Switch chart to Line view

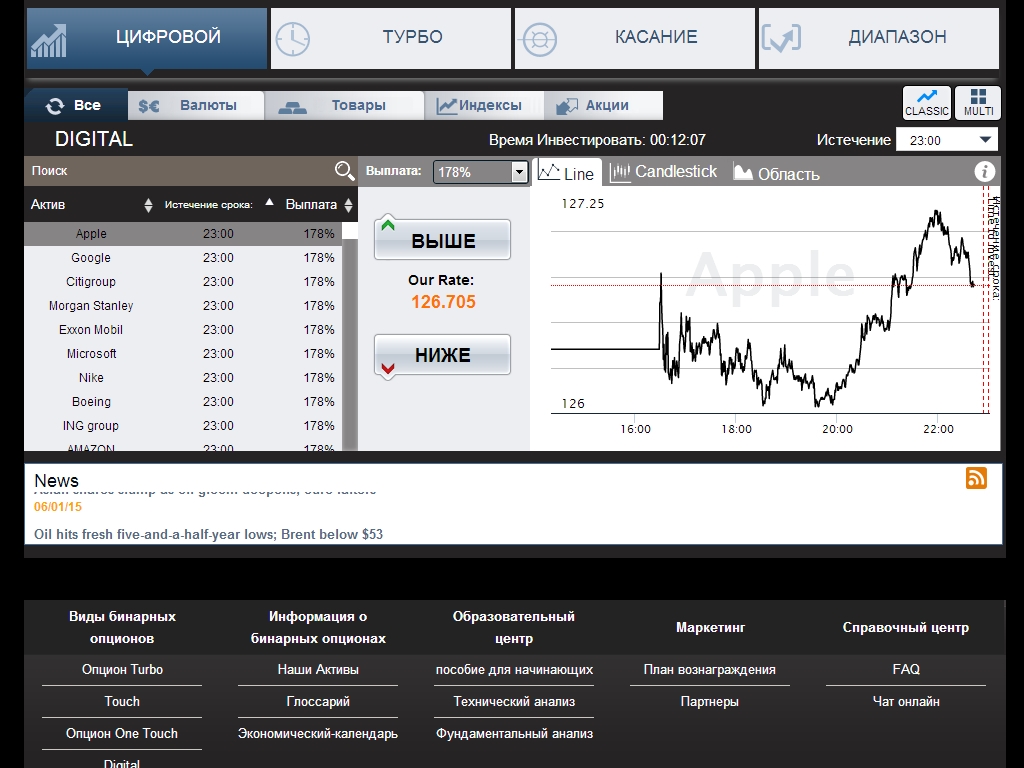coord(566,173)
